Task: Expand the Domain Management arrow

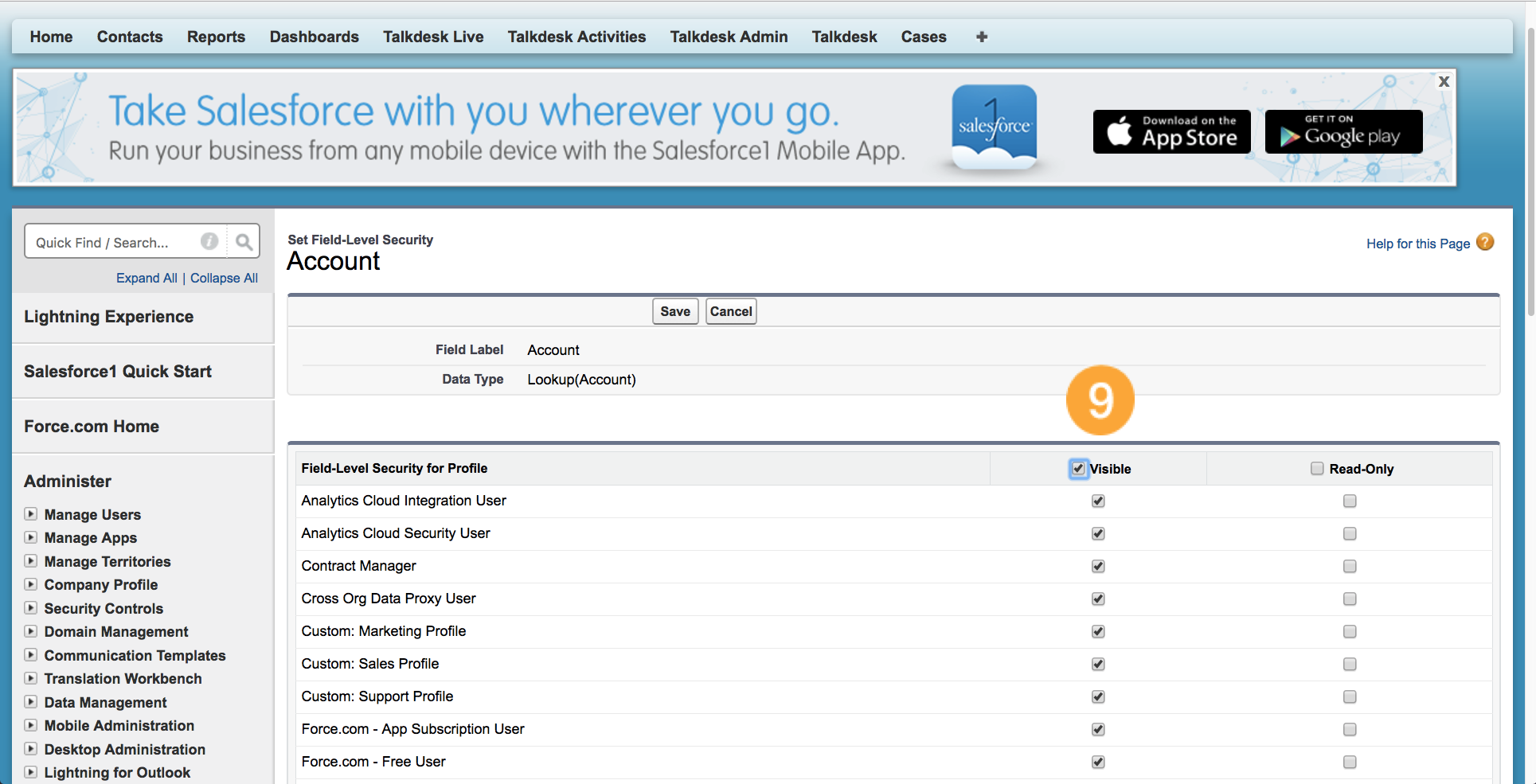Action: point(30,631)
